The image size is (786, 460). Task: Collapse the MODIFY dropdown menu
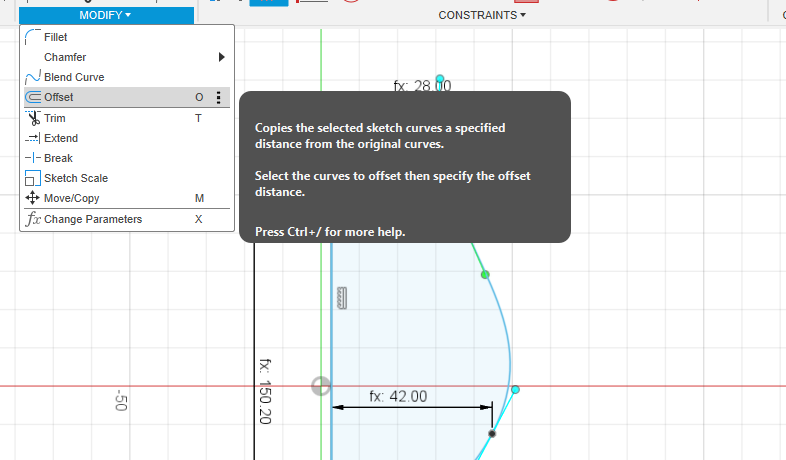click(x=106, y=15)
